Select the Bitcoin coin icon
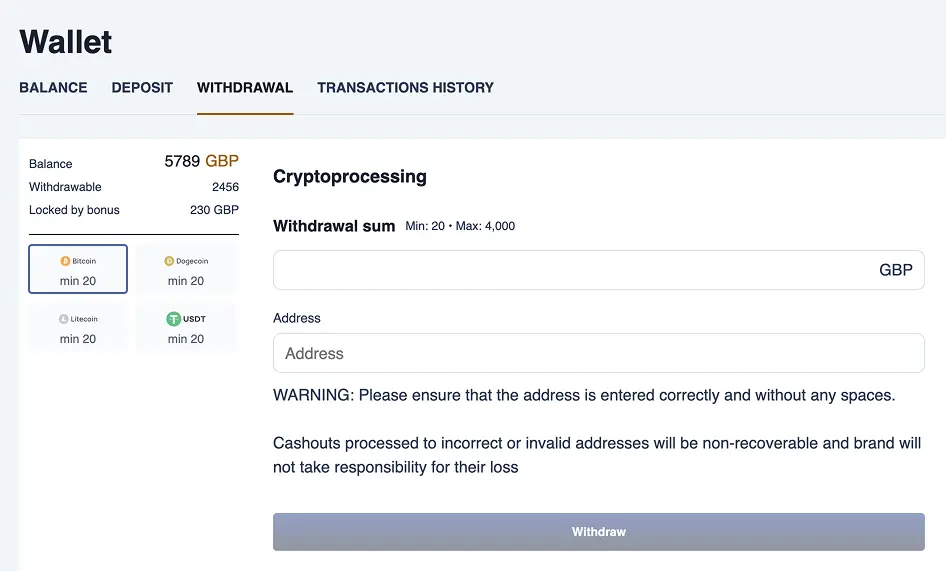This screenshot has width=946, height=571. point(66,261)
